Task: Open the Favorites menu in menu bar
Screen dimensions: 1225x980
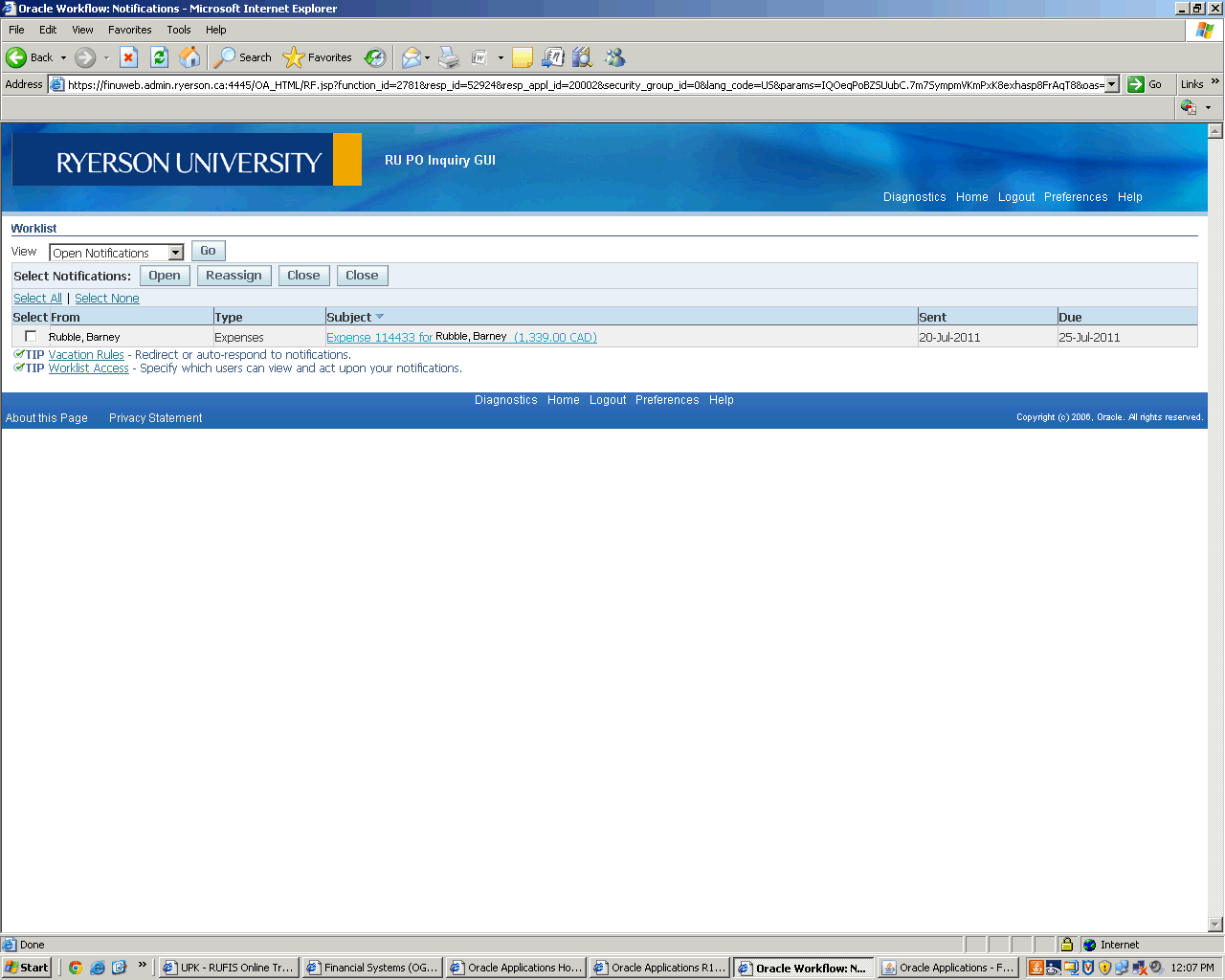Action: [x=129, y=30]
